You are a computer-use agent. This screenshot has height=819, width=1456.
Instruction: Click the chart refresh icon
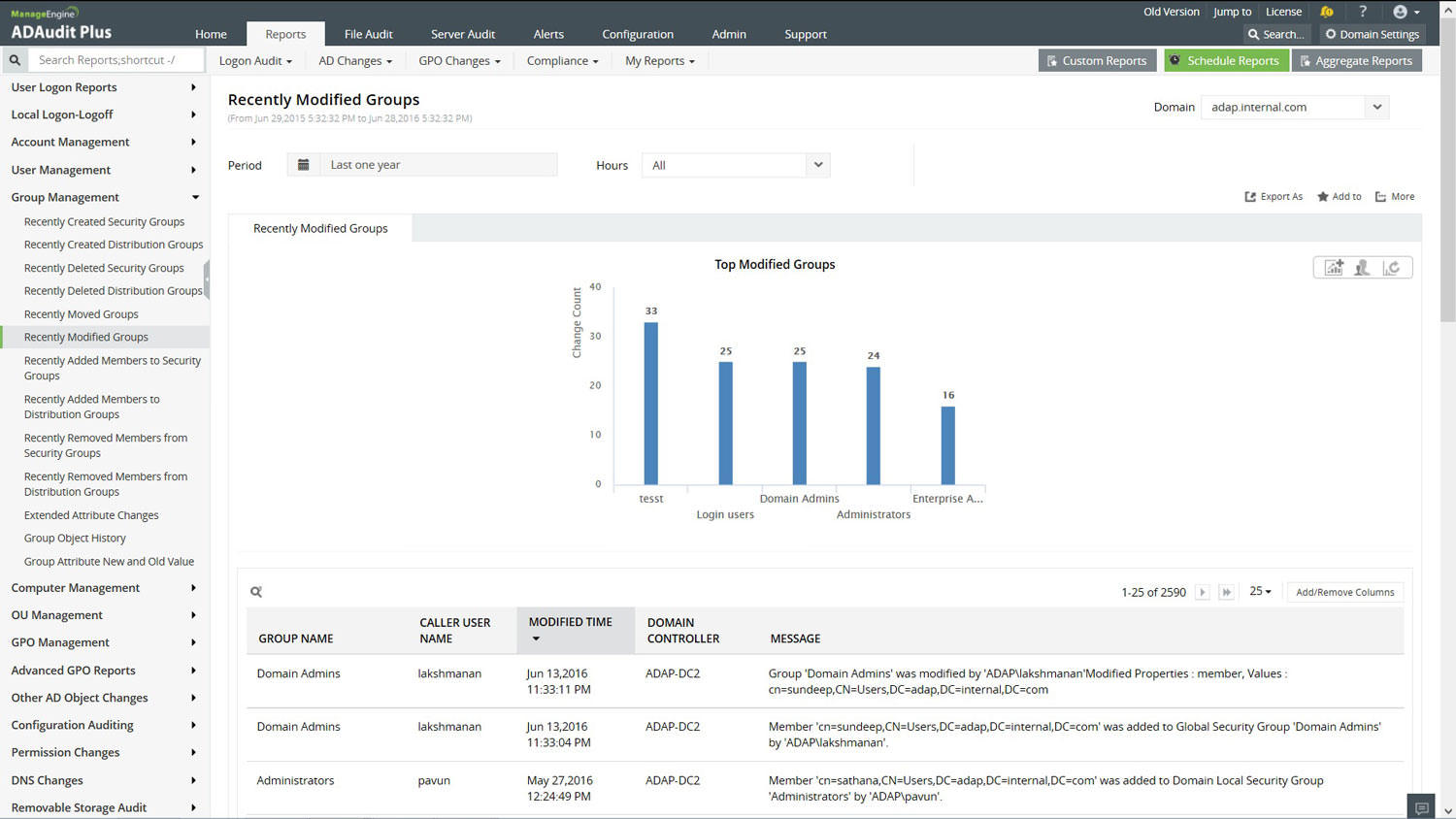point(1391,268)
